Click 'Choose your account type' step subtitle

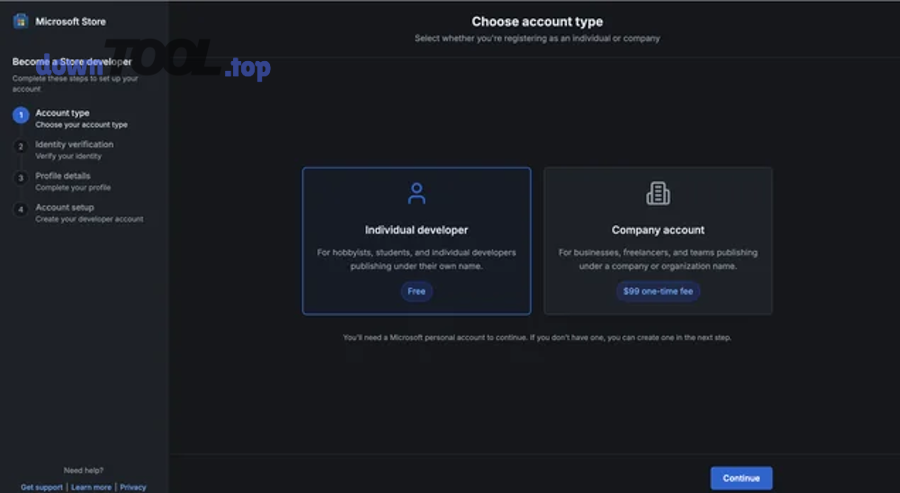(x=82, y=125)
